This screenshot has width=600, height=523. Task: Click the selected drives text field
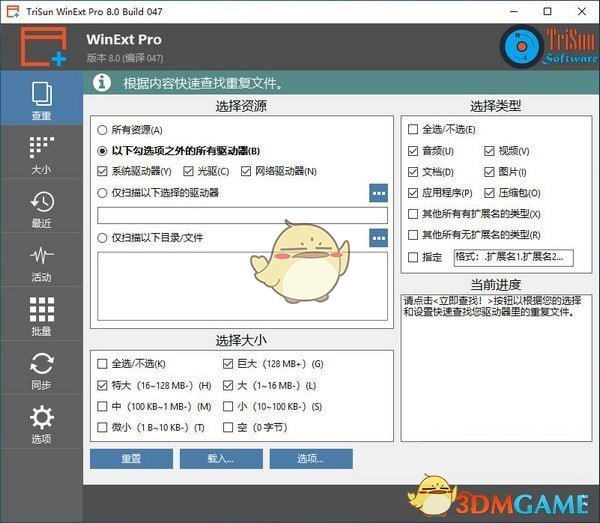point(242,215)
